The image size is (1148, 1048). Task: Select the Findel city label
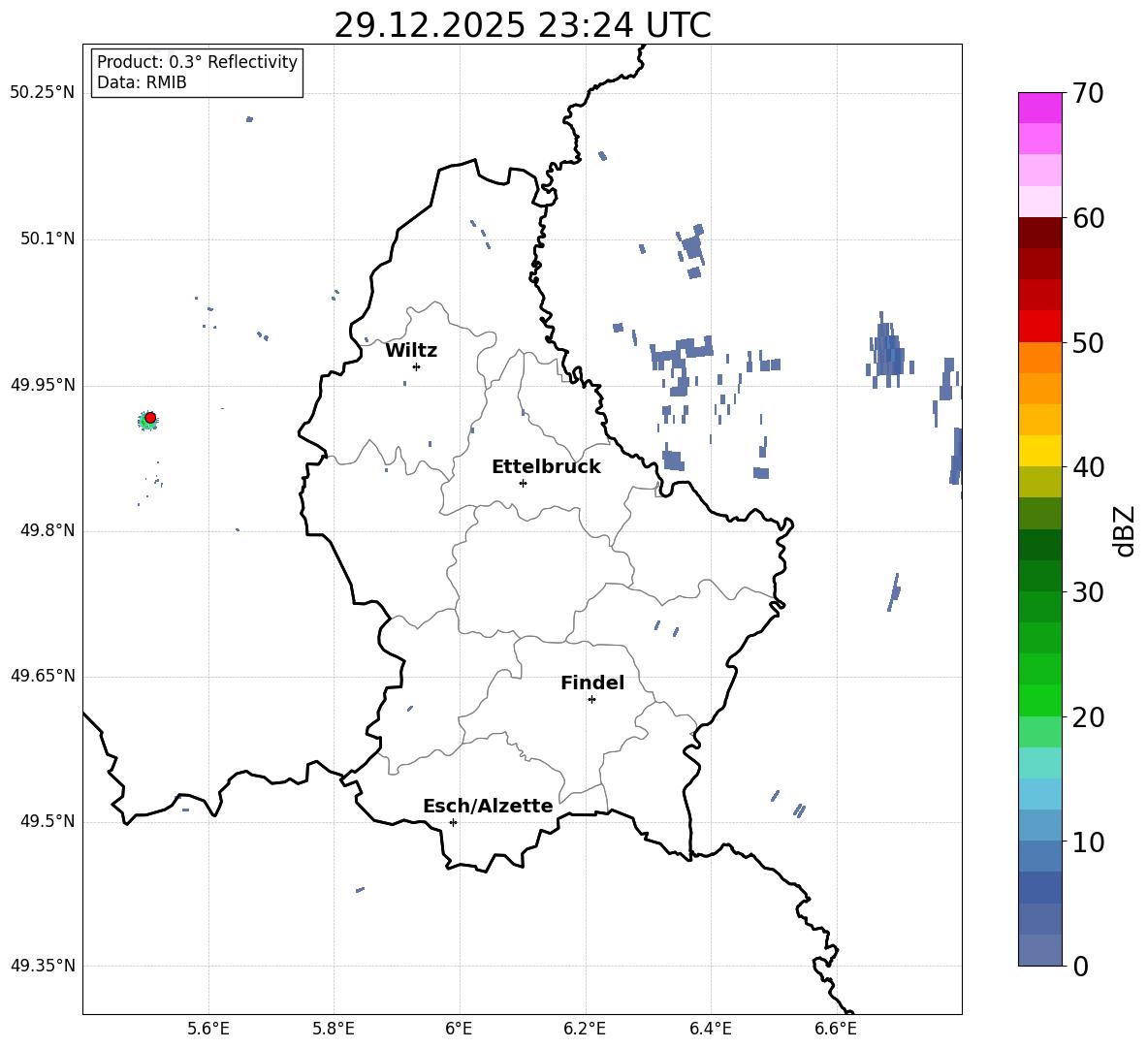(x=592, y=683)
